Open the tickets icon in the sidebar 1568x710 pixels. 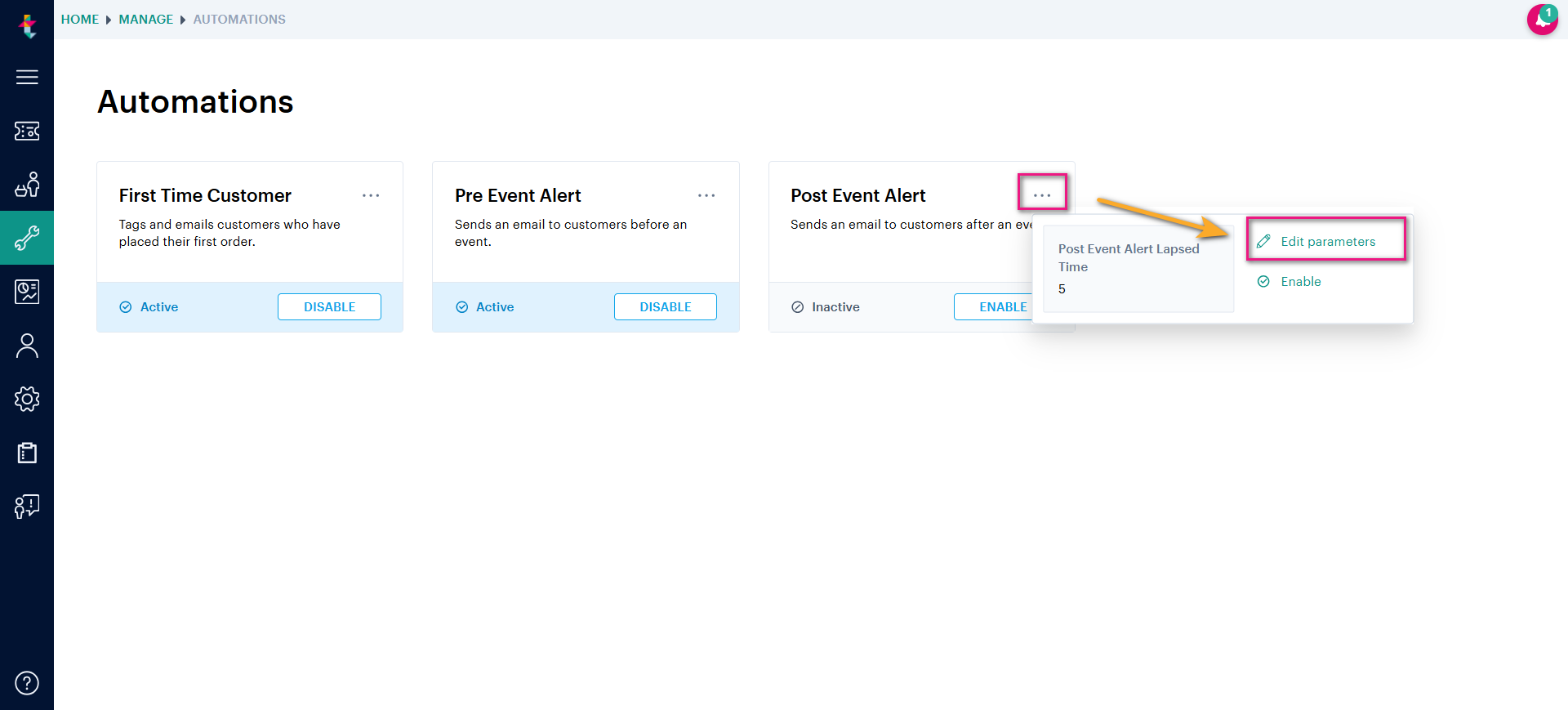[27, 131]
